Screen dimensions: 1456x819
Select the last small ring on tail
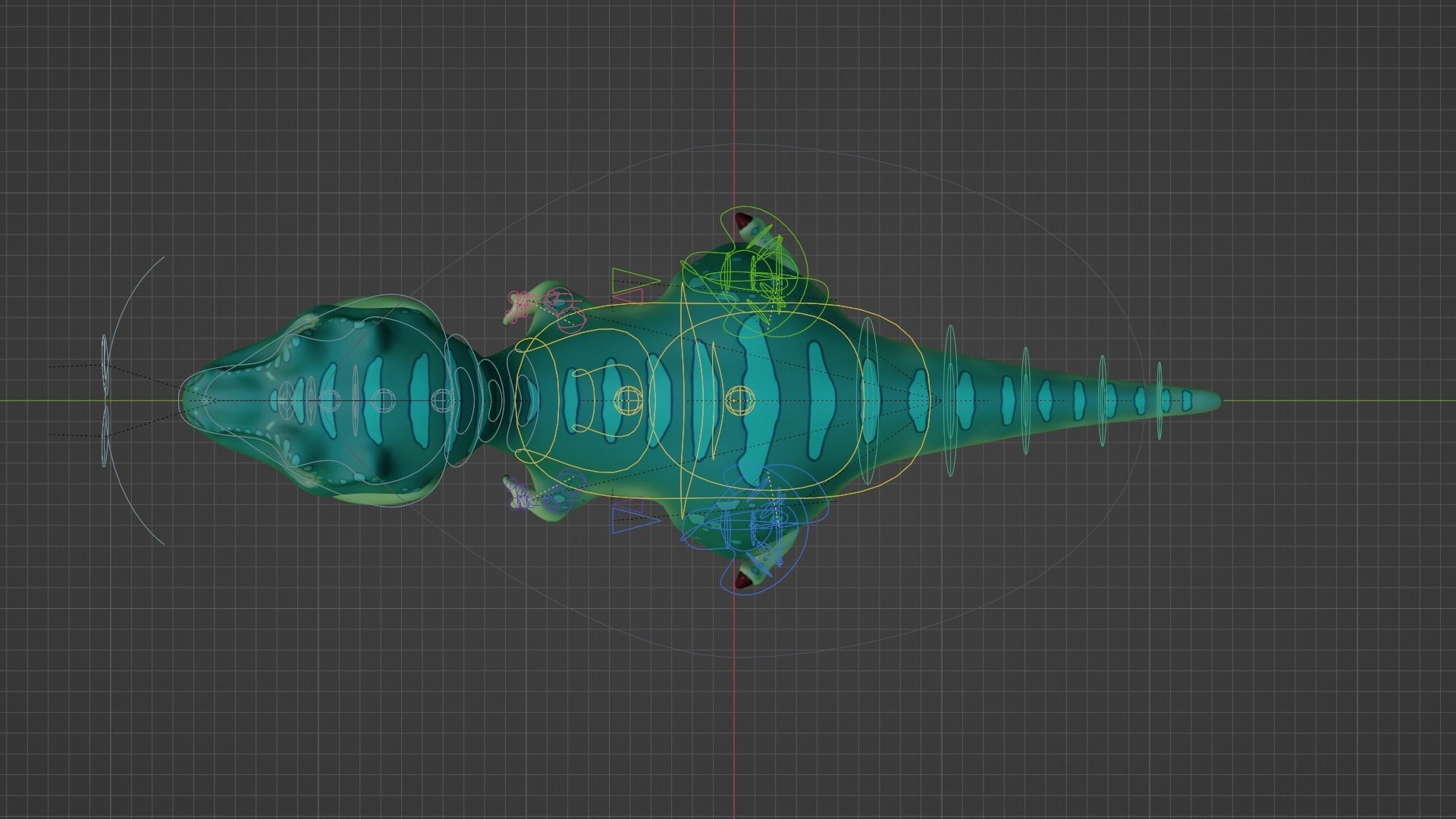click(1159, 400)
